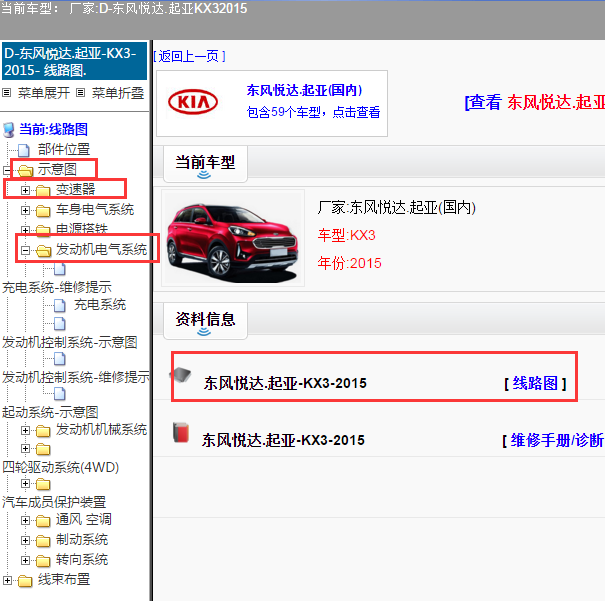Expand the 线束布置 folder
The width and height of the screenshot is (605, 601).
pyautogui.click(x=7, y=580)
